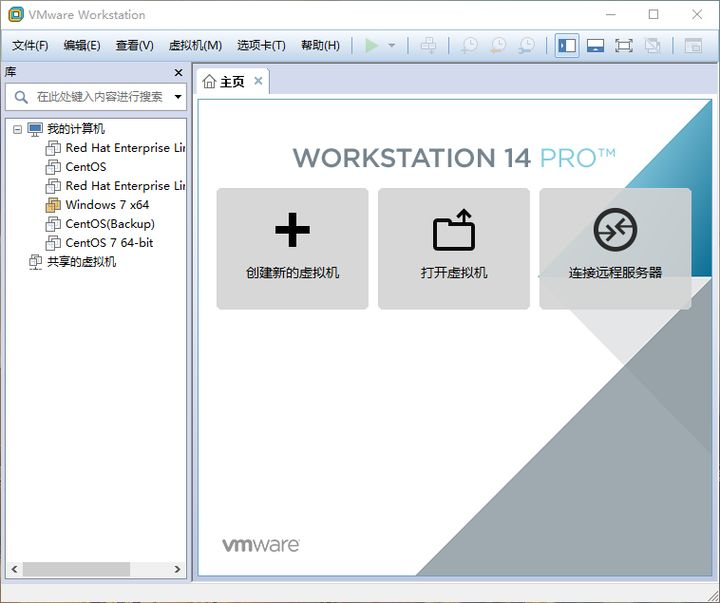Open the 文件(F) menu
The image size is (720, 603).
[30, 45]
